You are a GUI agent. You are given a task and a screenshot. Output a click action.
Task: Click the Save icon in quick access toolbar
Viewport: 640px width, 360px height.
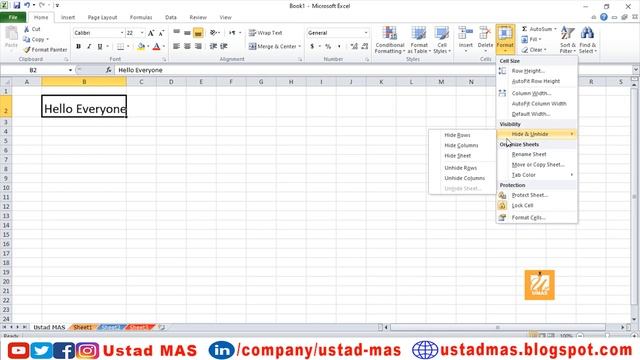click(17, 5)
